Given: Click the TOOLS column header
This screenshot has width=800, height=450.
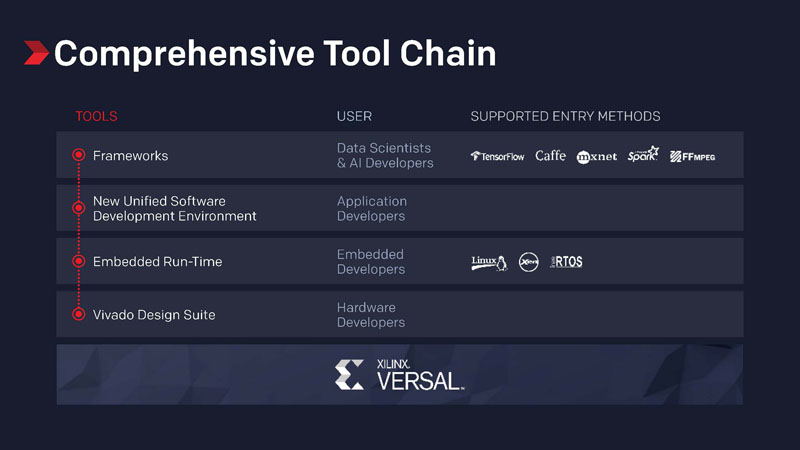Looking at the screenshot, I should click(96, 116).
